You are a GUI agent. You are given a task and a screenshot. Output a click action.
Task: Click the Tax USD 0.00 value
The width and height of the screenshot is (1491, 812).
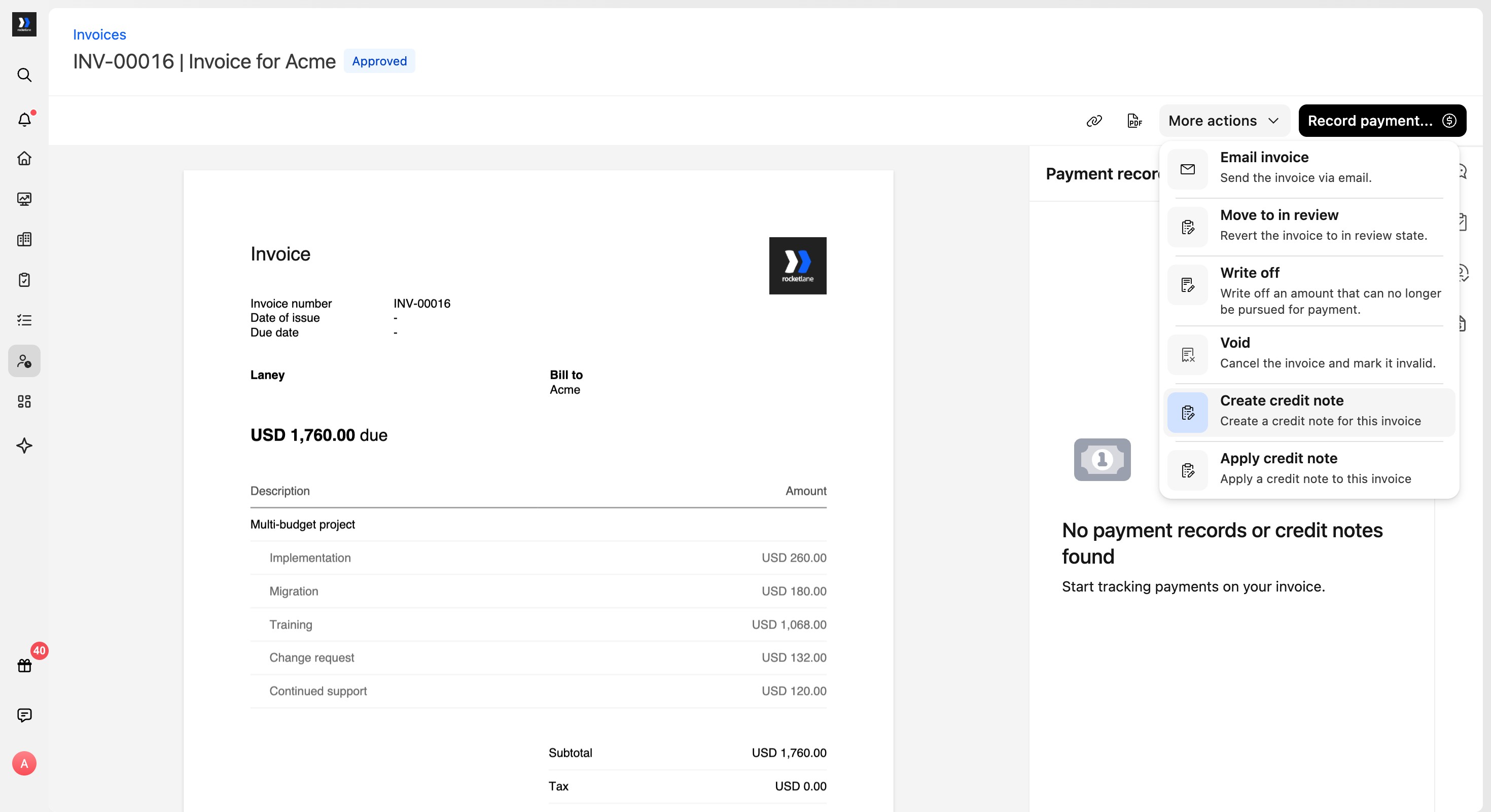click(x=800, y=787)
